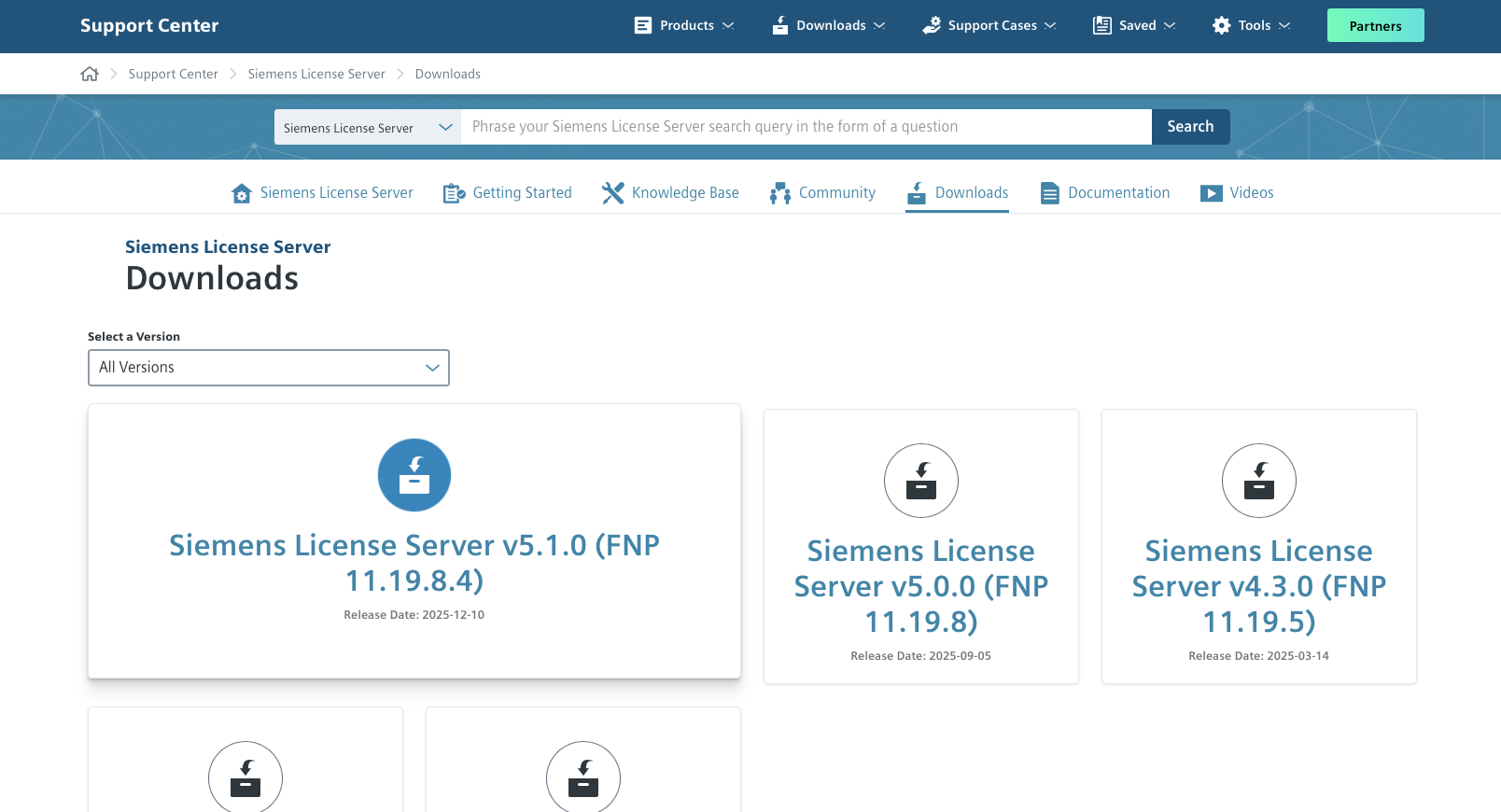Click the Release Date: 2025-09-05 text

coord(921,656)
